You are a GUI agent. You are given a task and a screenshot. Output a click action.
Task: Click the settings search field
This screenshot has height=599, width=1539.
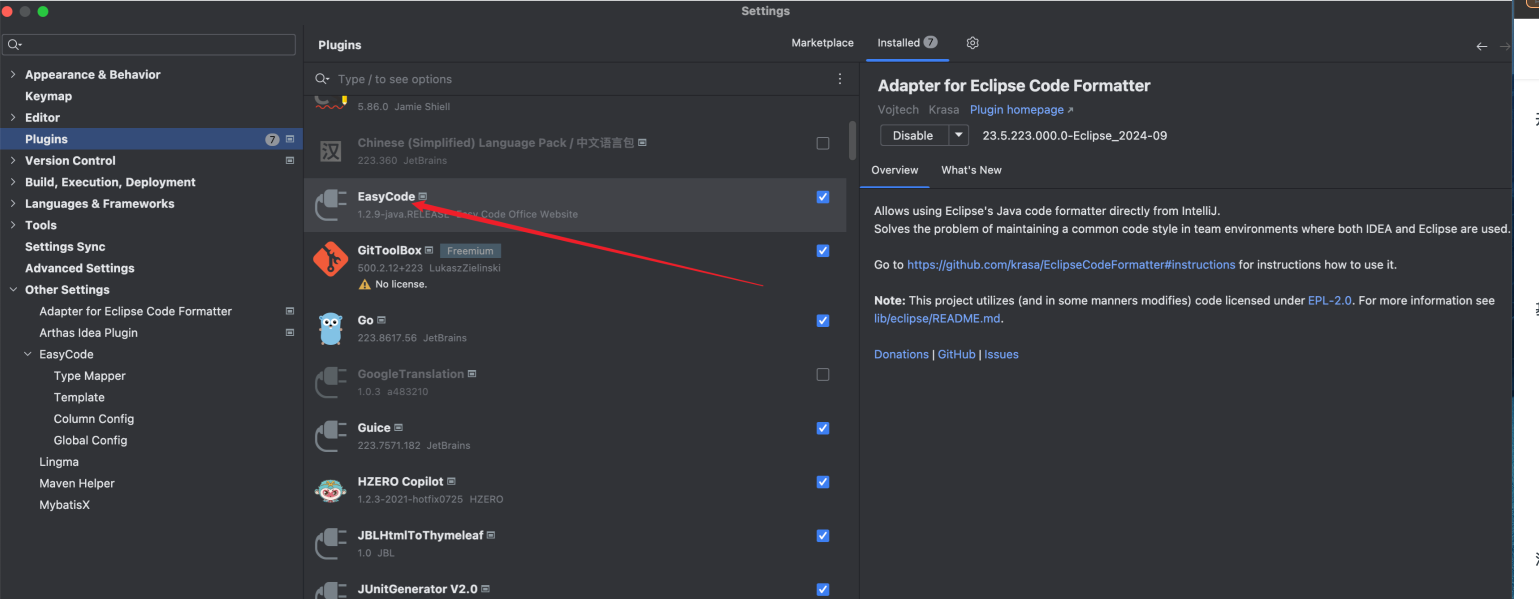coord(150,45)
